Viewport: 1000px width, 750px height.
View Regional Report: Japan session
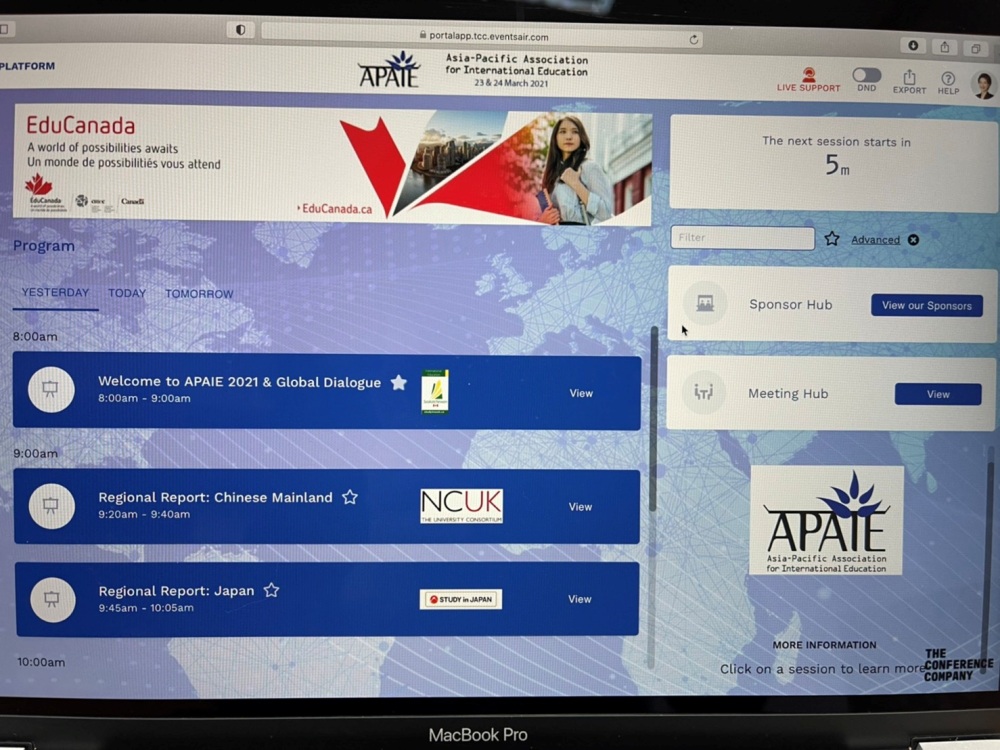pyautogui.click(x=580, y=599)
